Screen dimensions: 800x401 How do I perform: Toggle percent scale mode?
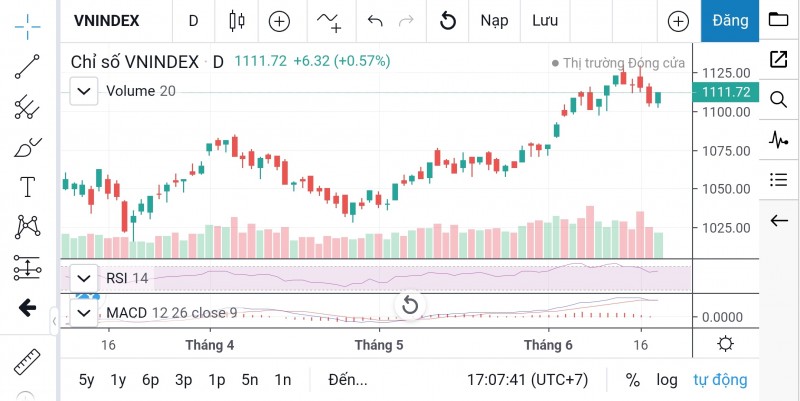click(x=632, y=380)
